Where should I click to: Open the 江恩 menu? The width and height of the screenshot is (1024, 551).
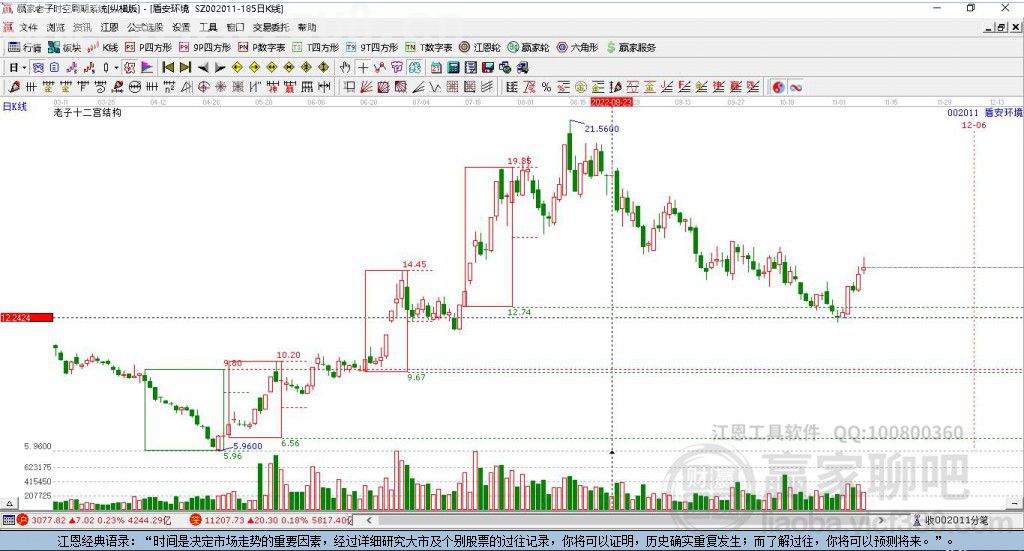(x=110, y=27)
